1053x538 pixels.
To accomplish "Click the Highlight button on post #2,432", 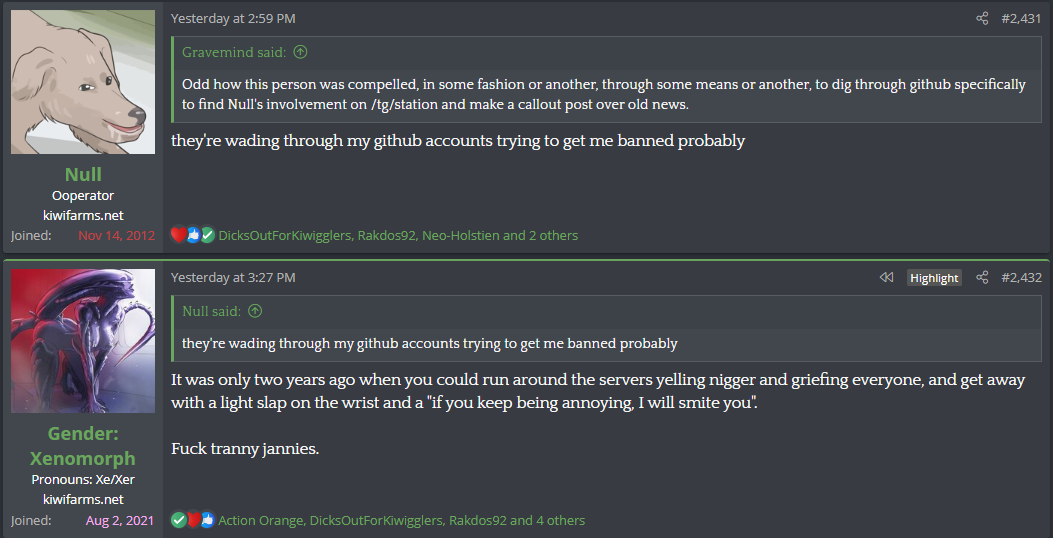I will (x=934, y=278).
